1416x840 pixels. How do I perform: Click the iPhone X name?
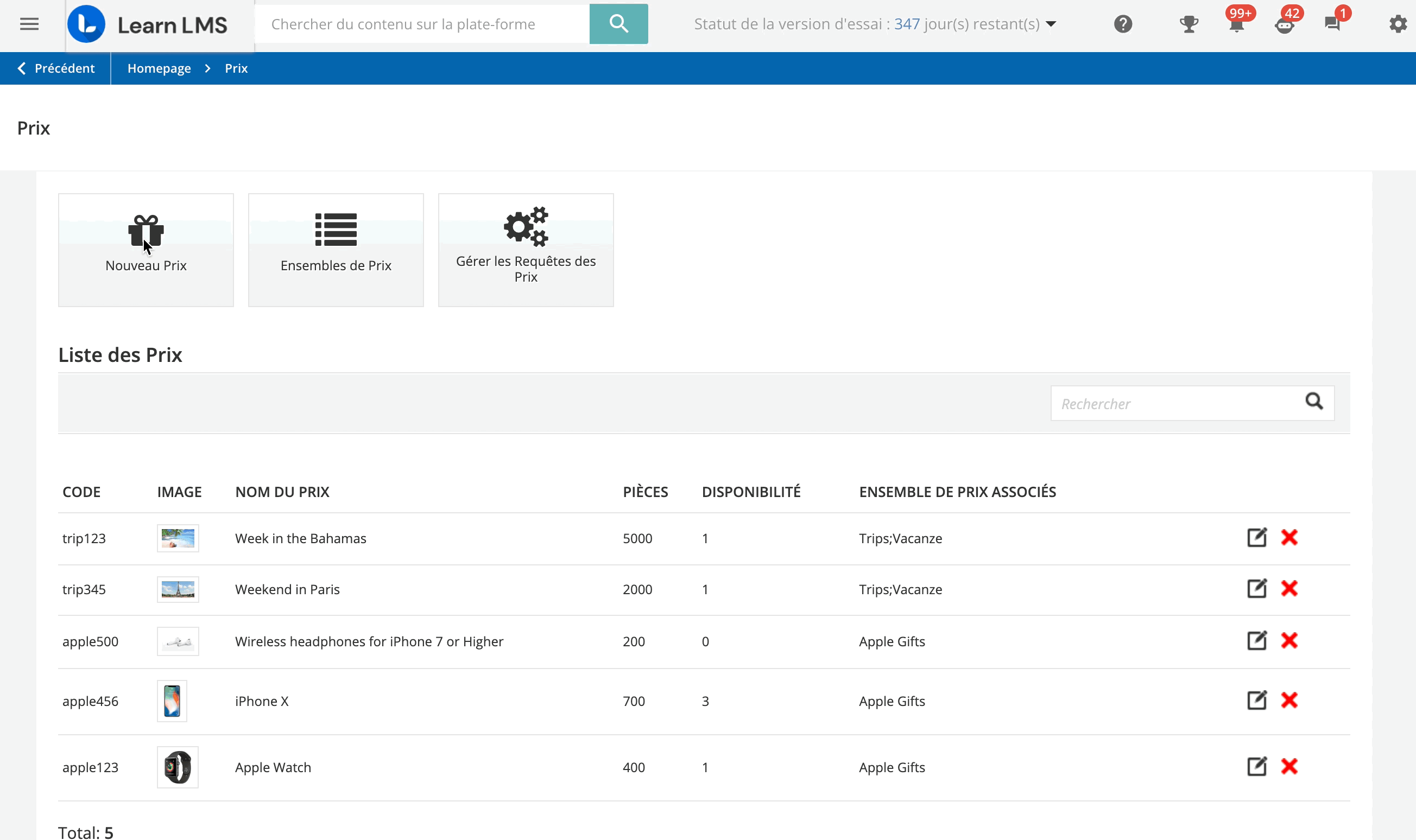(262, 701)
